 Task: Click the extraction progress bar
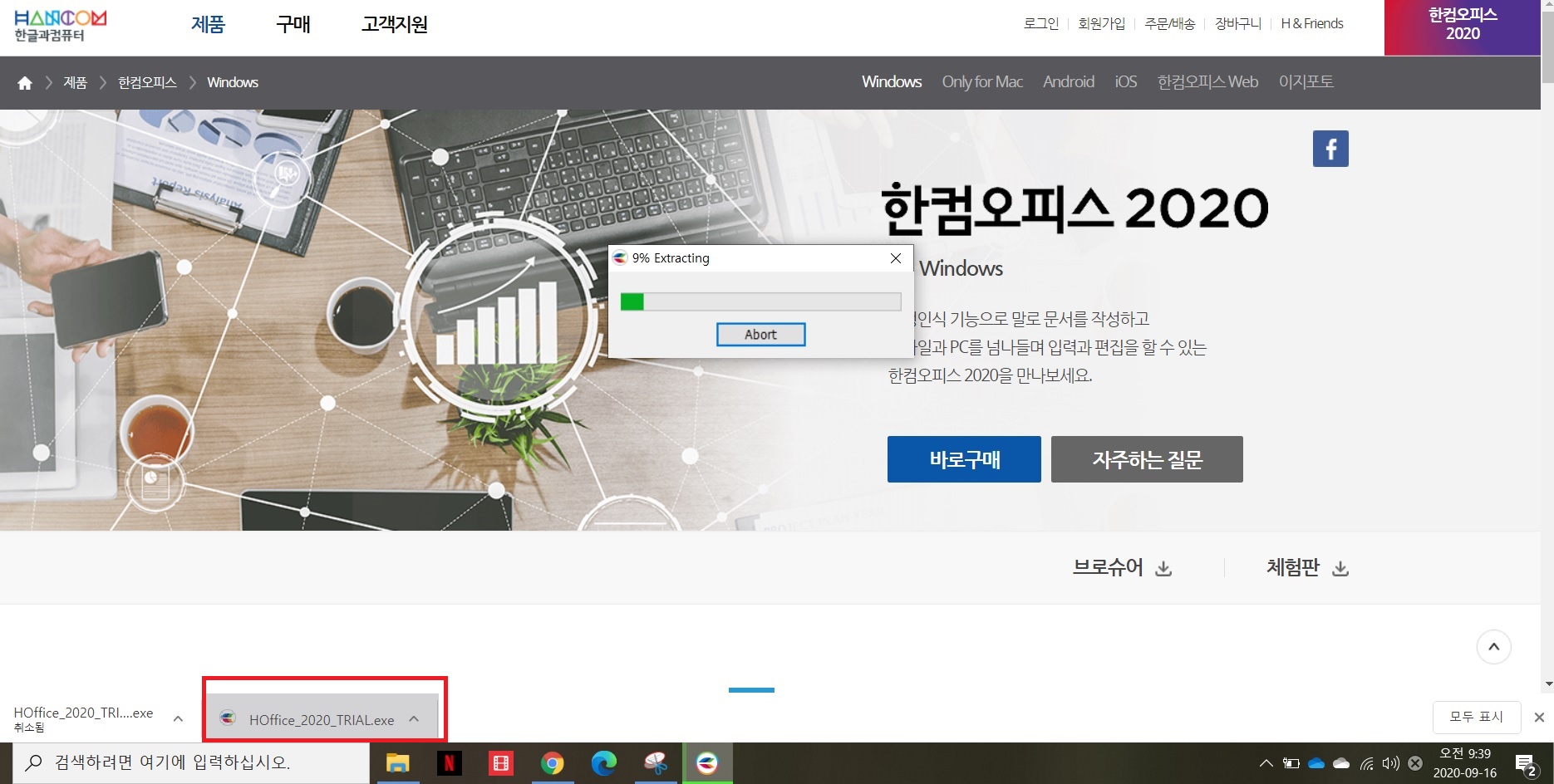click(x=760, y=301)
